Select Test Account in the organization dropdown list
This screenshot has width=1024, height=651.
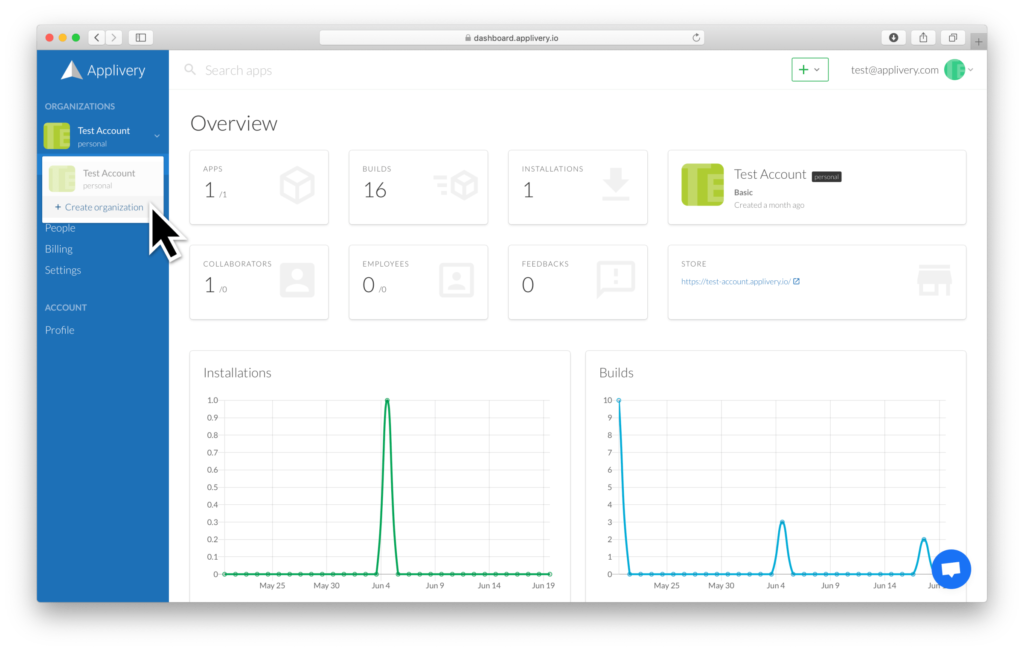click(x=103, y=178)
